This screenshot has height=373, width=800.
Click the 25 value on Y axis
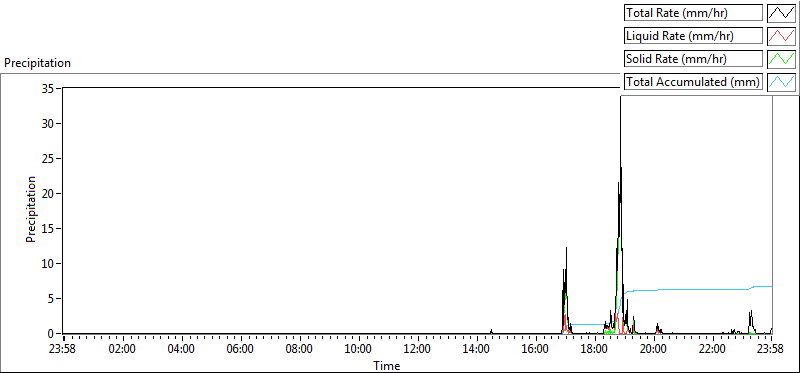[x=48, y=159]
